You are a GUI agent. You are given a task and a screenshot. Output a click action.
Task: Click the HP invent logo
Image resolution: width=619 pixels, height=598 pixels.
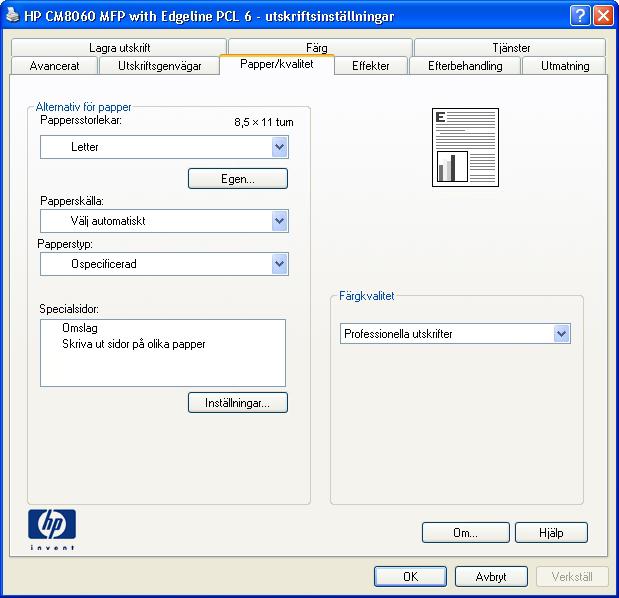pyautogui.click(x=52, y=530)
